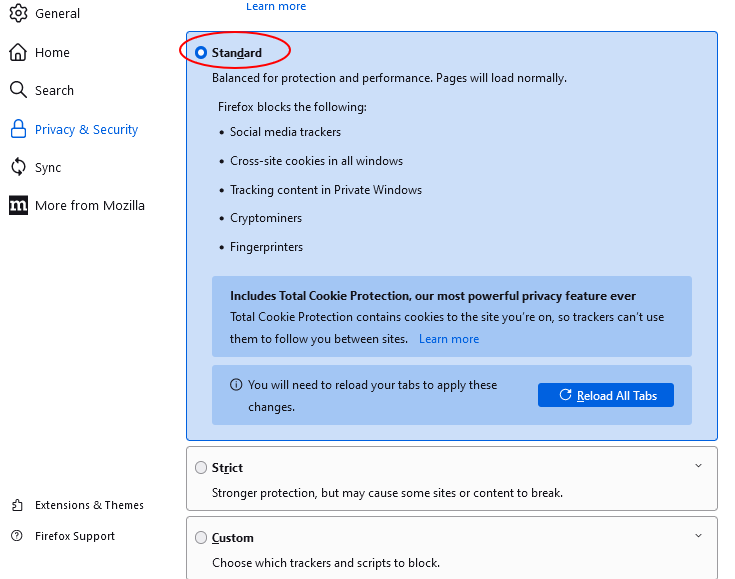Click the Sync arrows icon
The width and height of the screenshot is (735, 579).
18,167
